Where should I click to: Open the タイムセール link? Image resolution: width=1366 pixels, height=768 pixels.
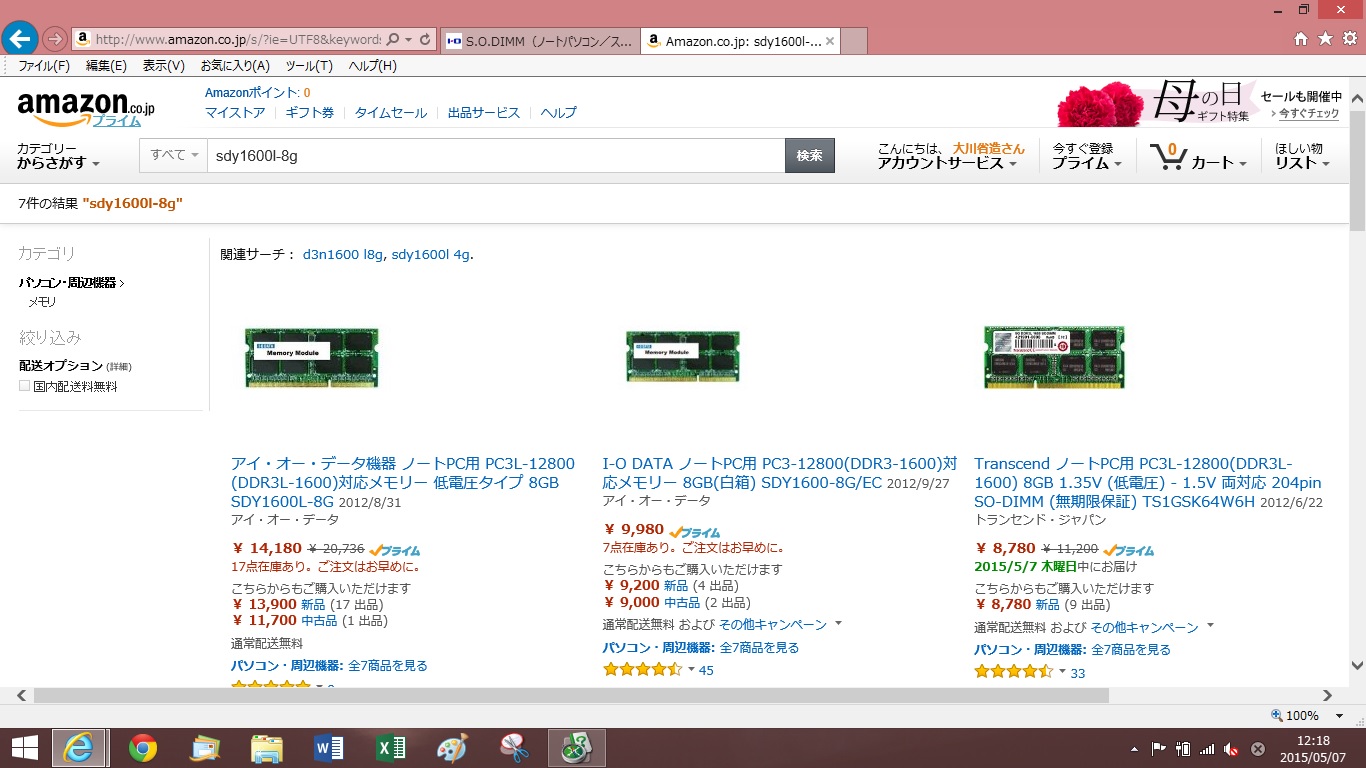390,113
